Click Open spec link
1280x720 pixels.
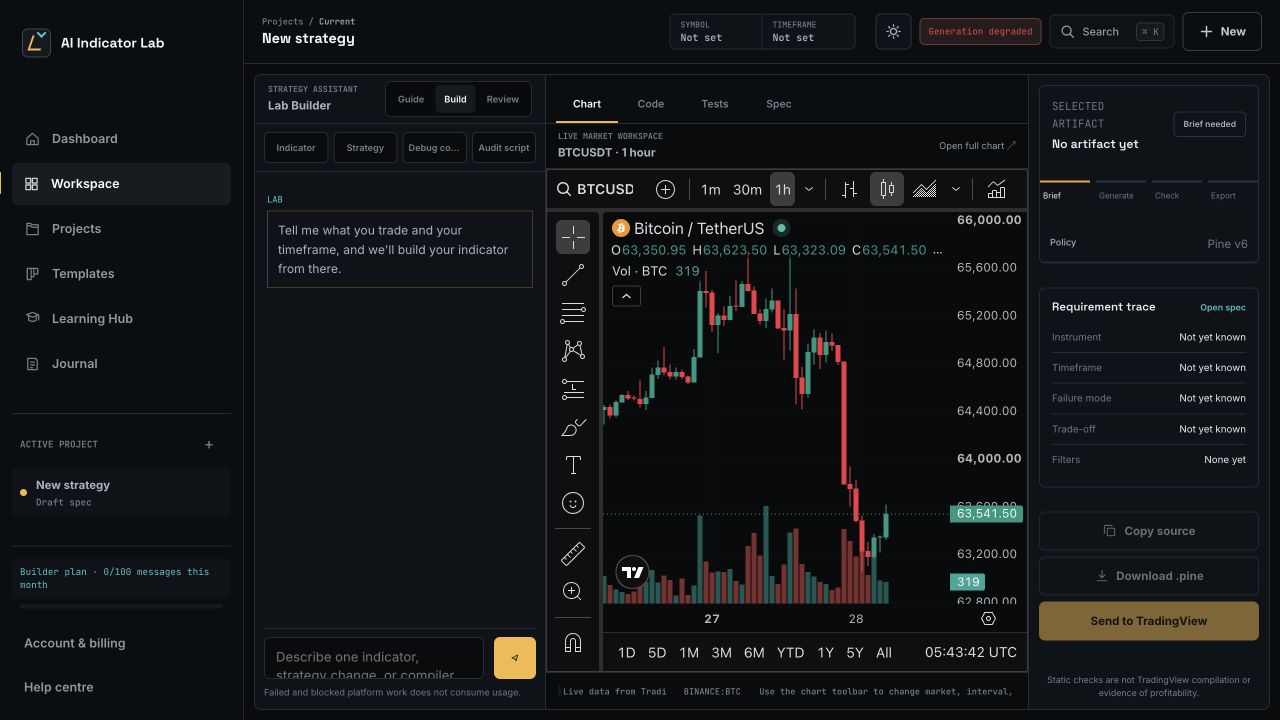pyautogui.click(x=1223, y=308)
